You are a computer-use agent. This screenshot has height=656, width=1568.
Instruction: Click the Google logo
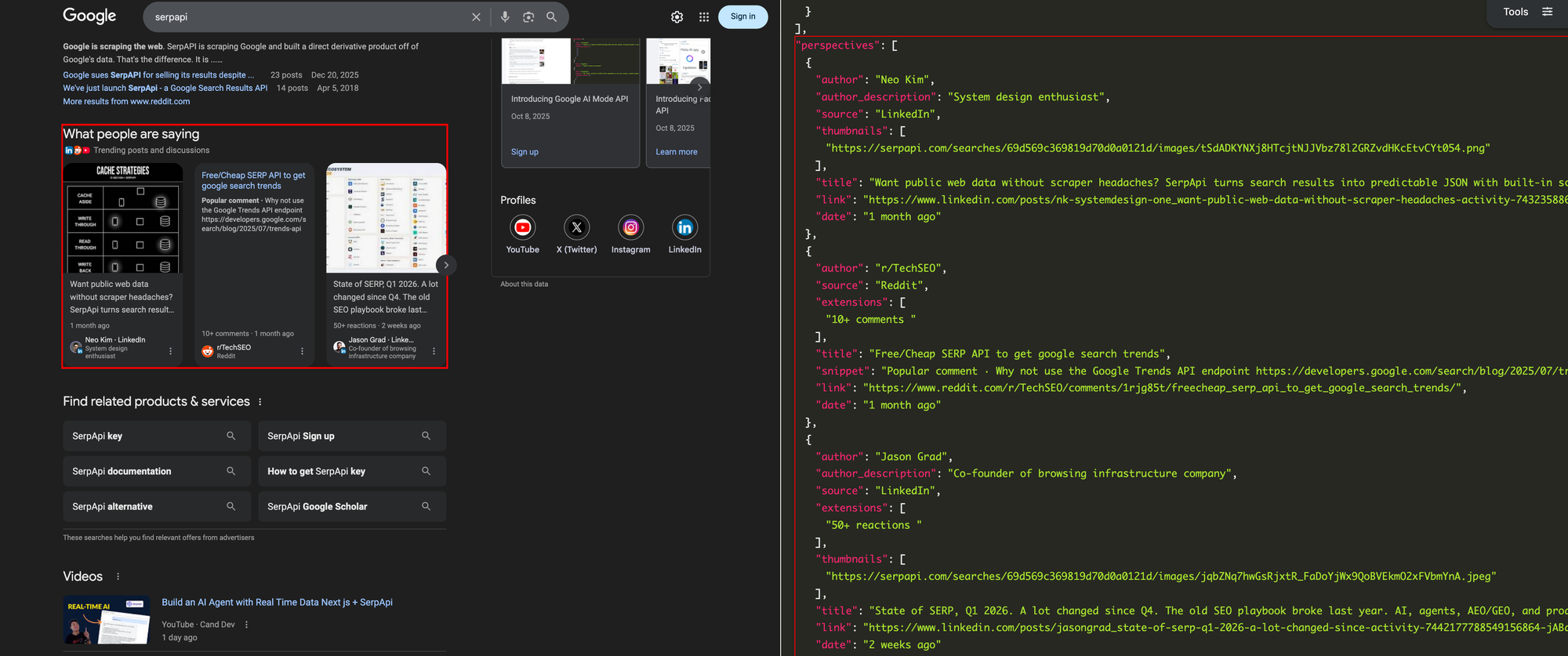89,16
